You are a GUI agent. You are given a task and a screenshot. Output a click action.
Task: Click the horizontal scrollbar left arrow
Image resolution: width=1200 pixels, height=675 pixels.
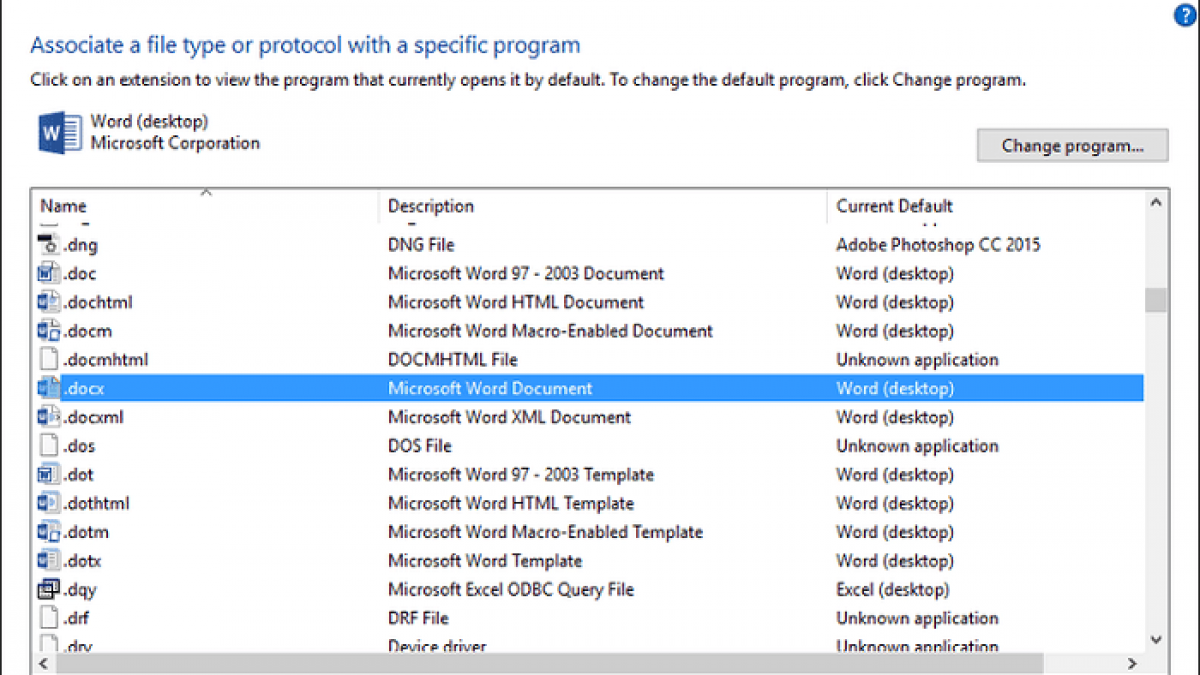point(44,663)
